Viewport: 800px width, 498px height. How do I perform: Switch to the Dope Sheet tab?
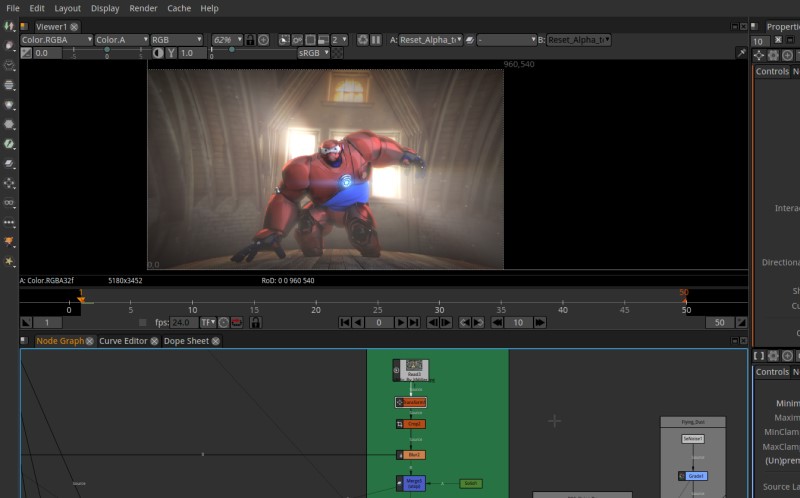(x=186, y=341)
